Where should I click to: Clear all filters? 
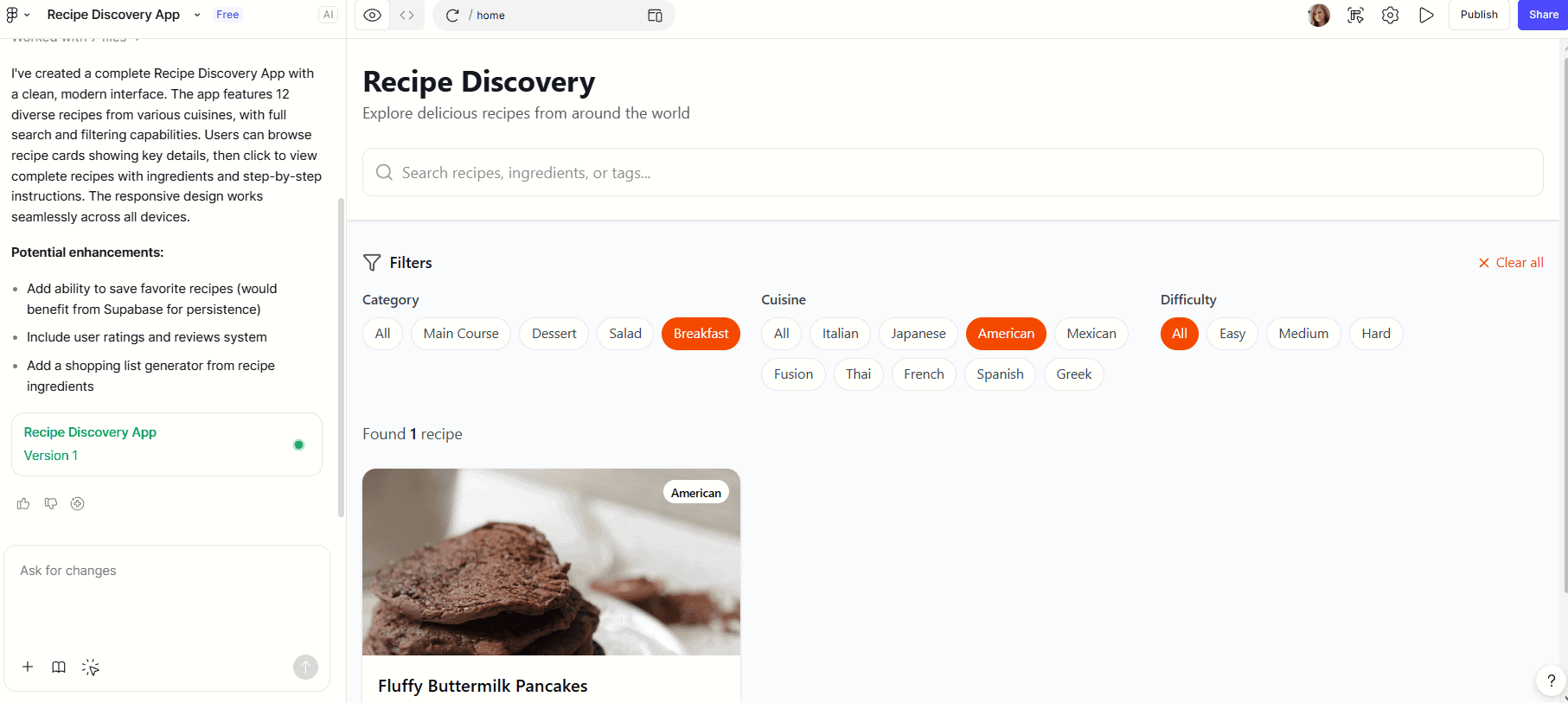pos(1510,263)
